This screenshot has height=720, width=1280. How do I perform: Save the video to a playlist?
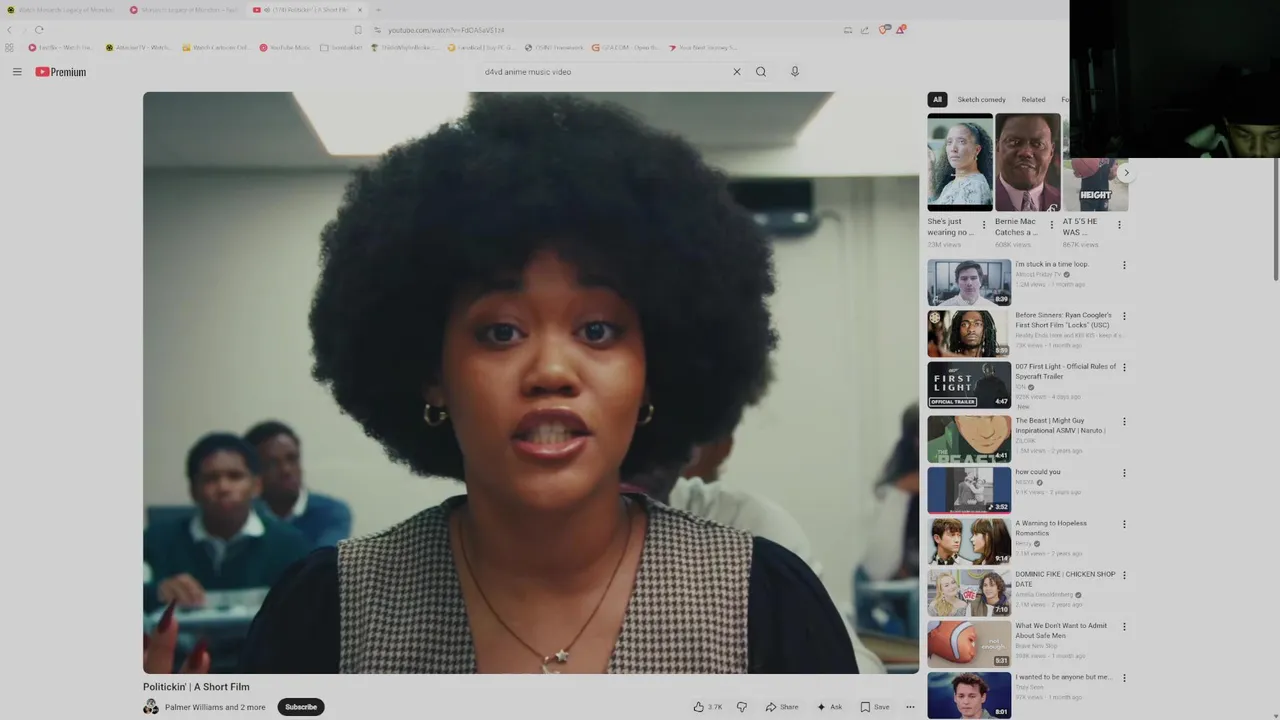pyautogui.click(x=875, y=707)
